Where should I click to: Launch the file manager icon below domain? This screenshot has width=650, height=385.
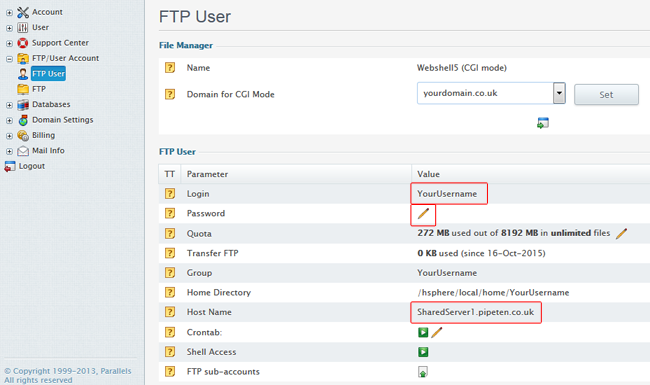pos(543,123)
